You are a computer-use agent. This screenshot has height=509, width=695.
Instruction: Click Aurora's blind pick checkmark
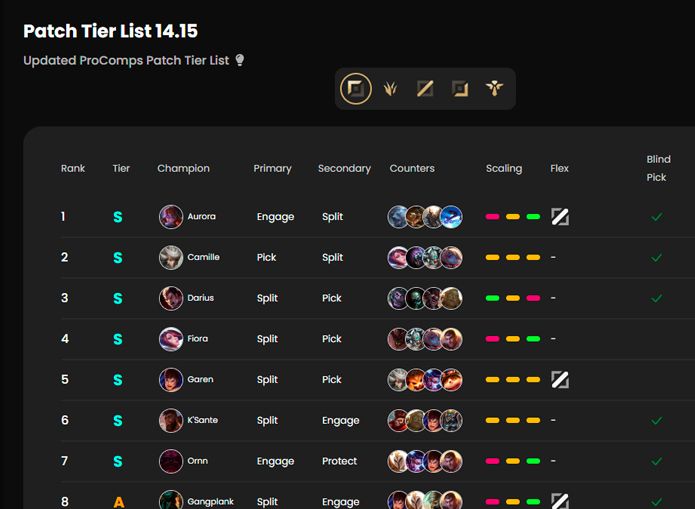(x=657, y=217)
